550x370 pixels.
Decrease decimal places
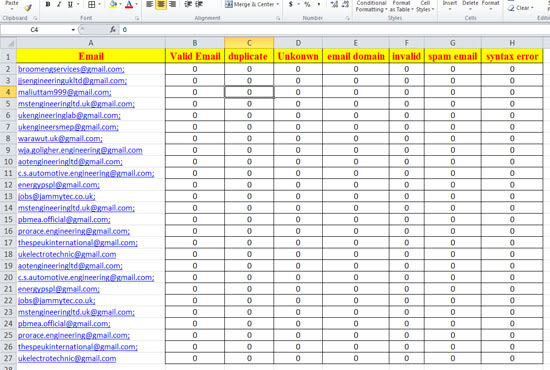pyautogui.click(x=345, y=5)
